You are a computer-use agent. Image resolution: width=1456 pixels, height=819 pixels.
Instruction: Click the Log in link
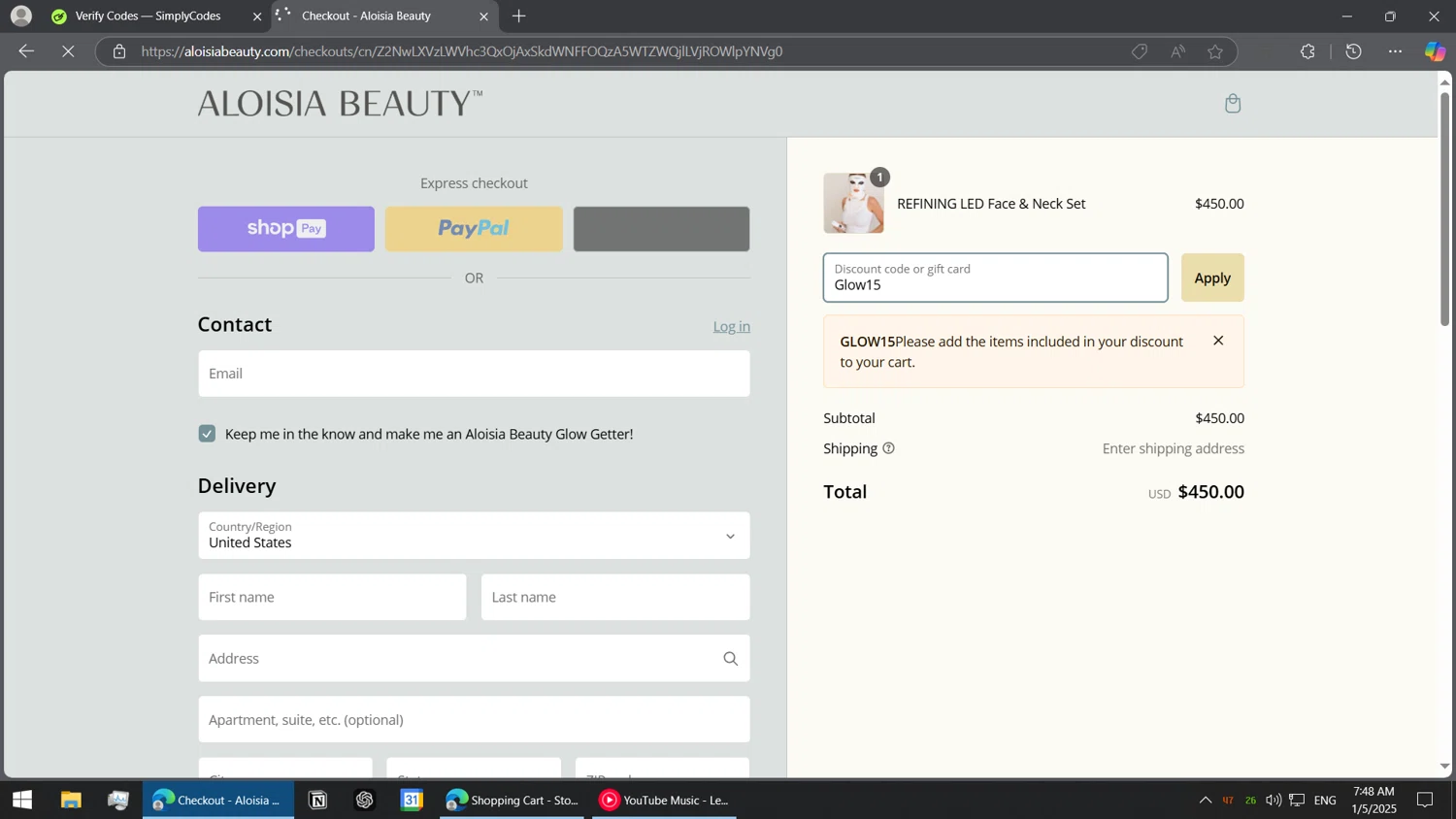(732, 327)
